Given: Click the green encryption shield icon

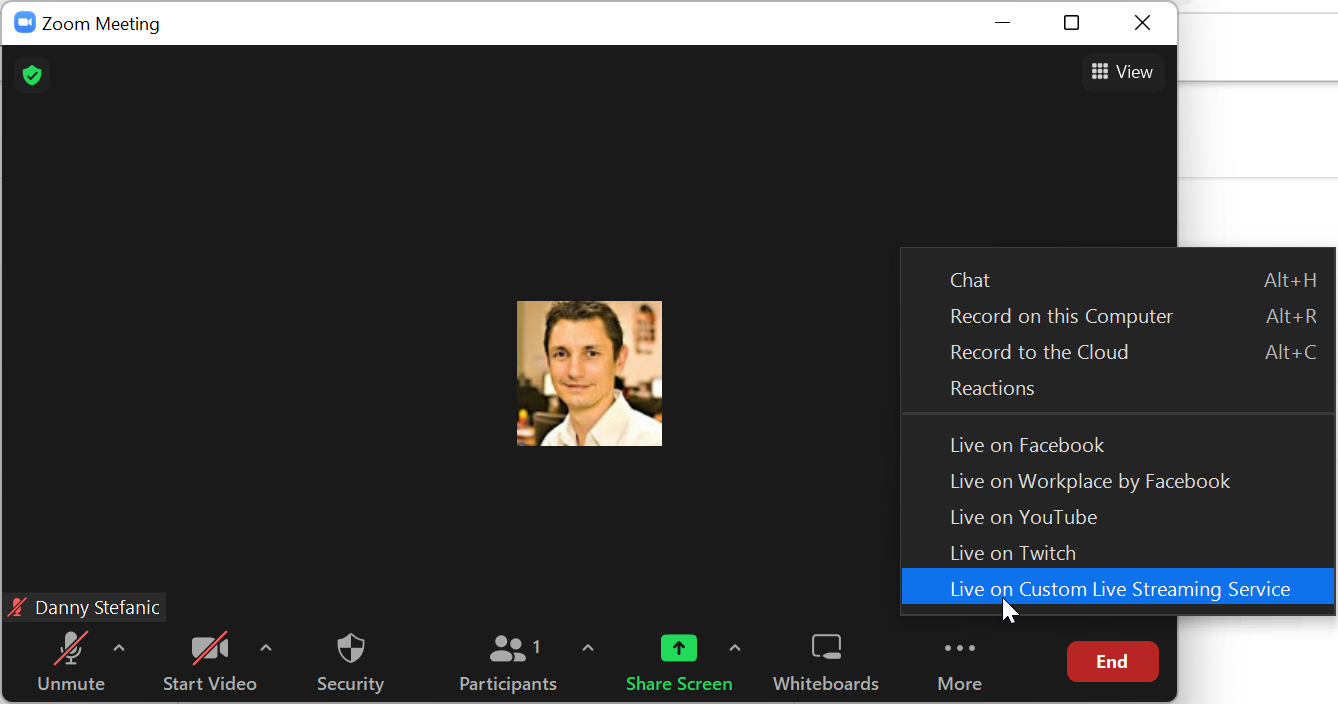Looking at the screenshot, I should coord(32,75).
